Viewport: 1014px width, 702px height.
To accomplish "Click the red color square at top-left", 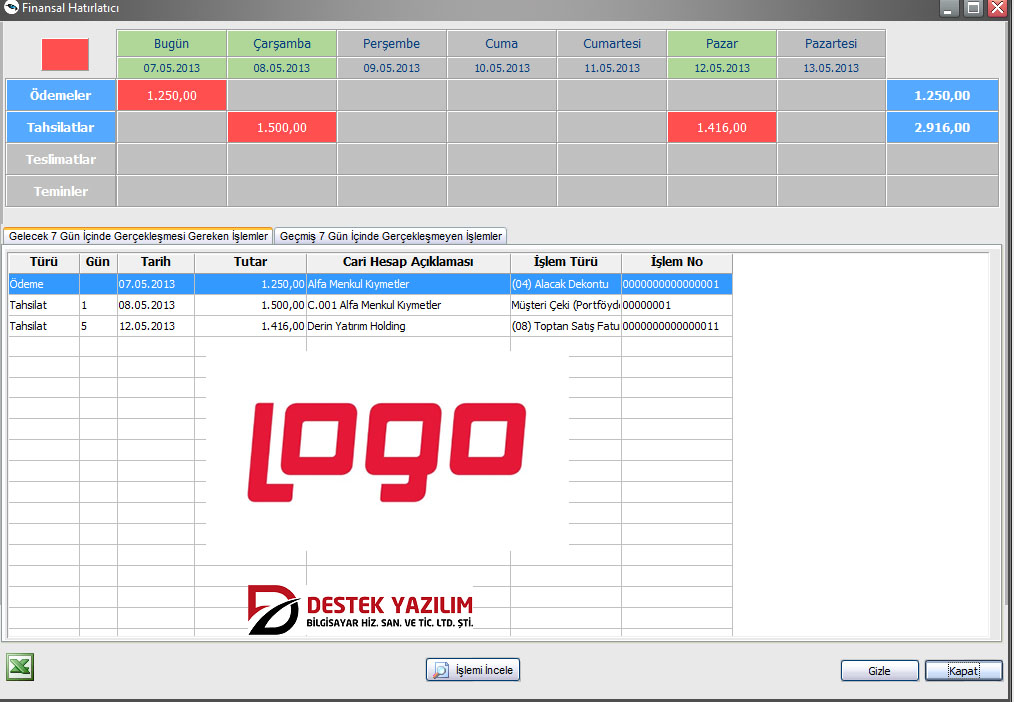I will click(x=65, y=54).
